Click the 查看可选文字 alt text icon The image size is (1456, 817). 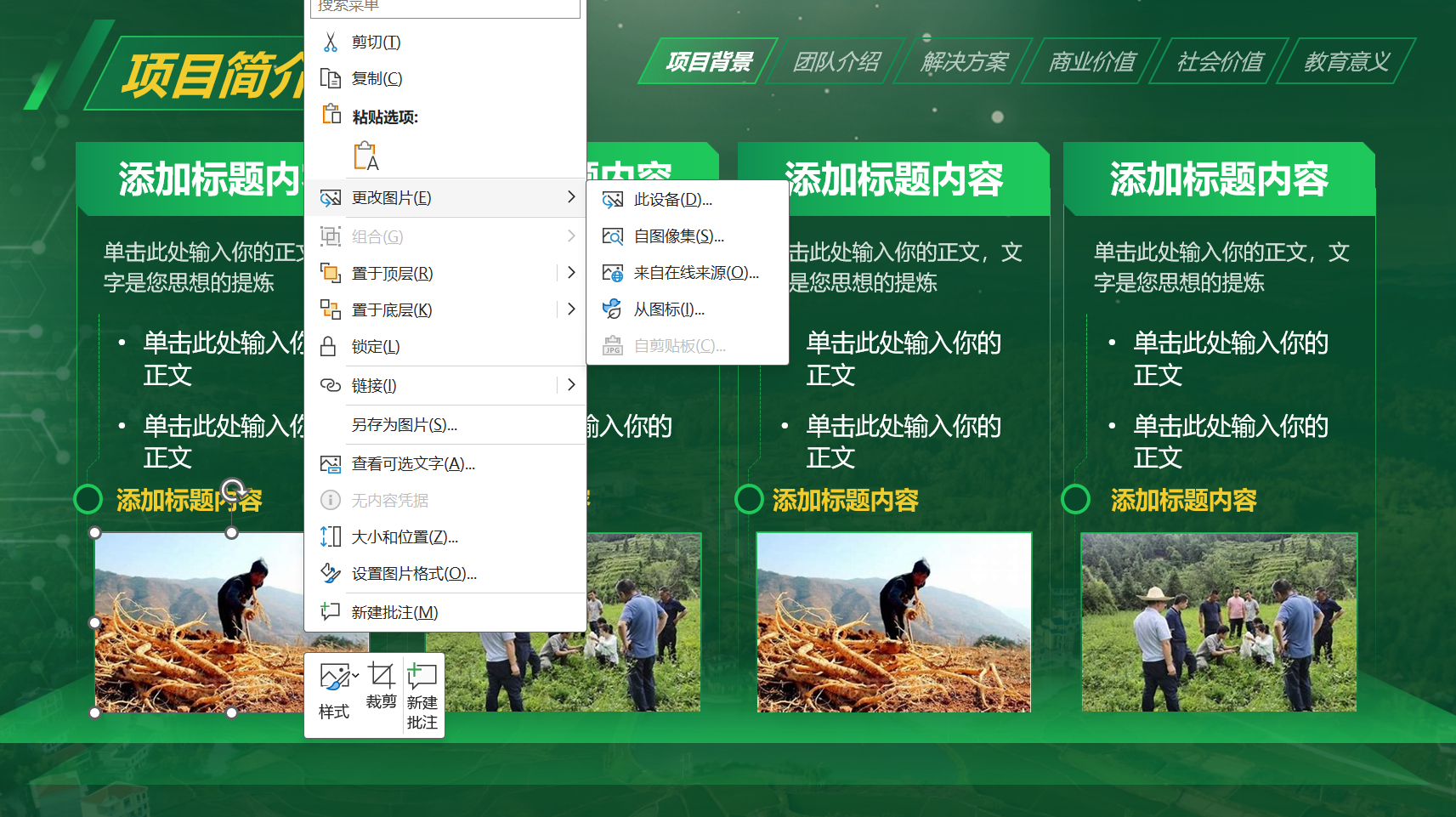(x=331, y=463)
